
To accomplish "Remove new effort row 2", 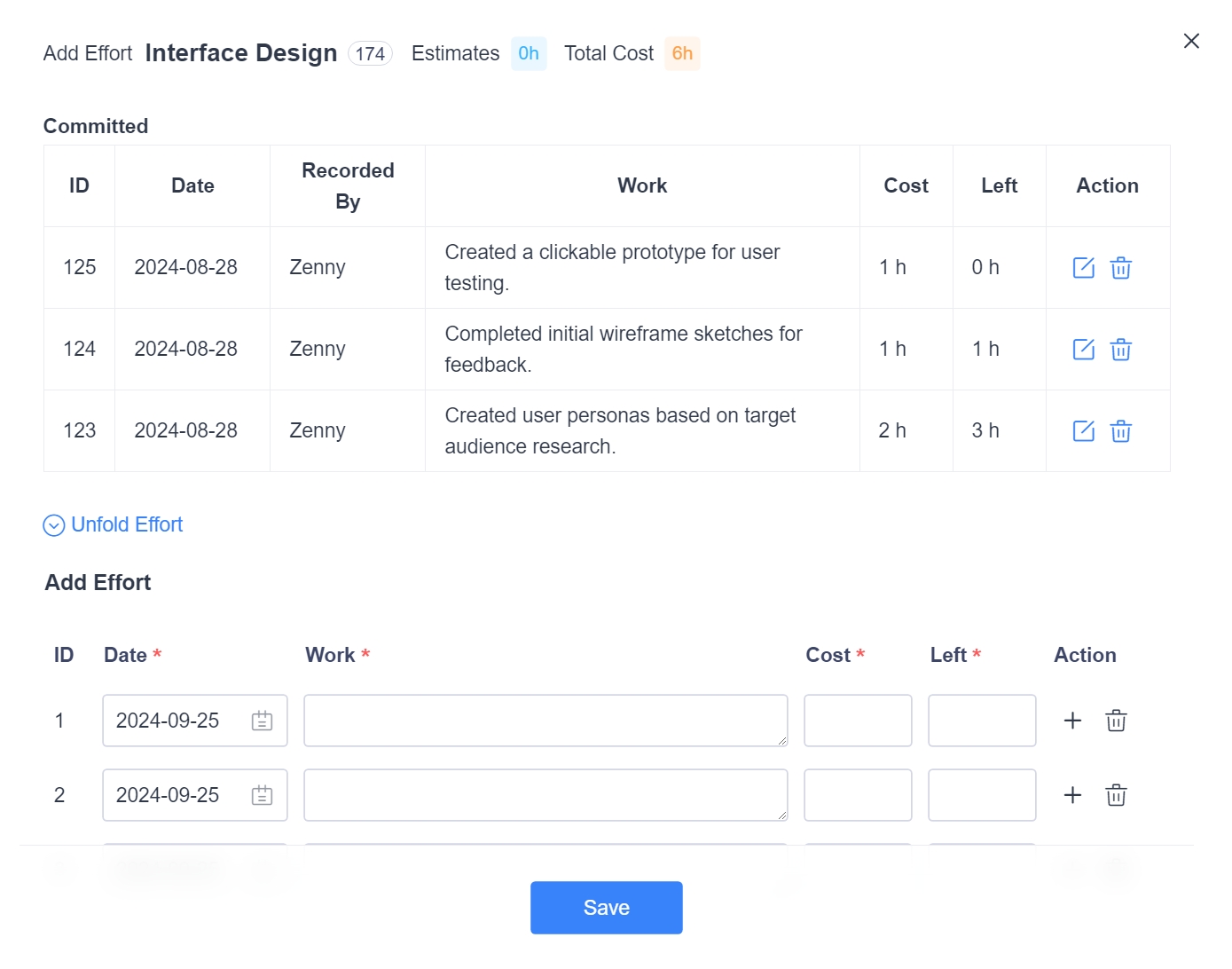I will [1116, 795].
